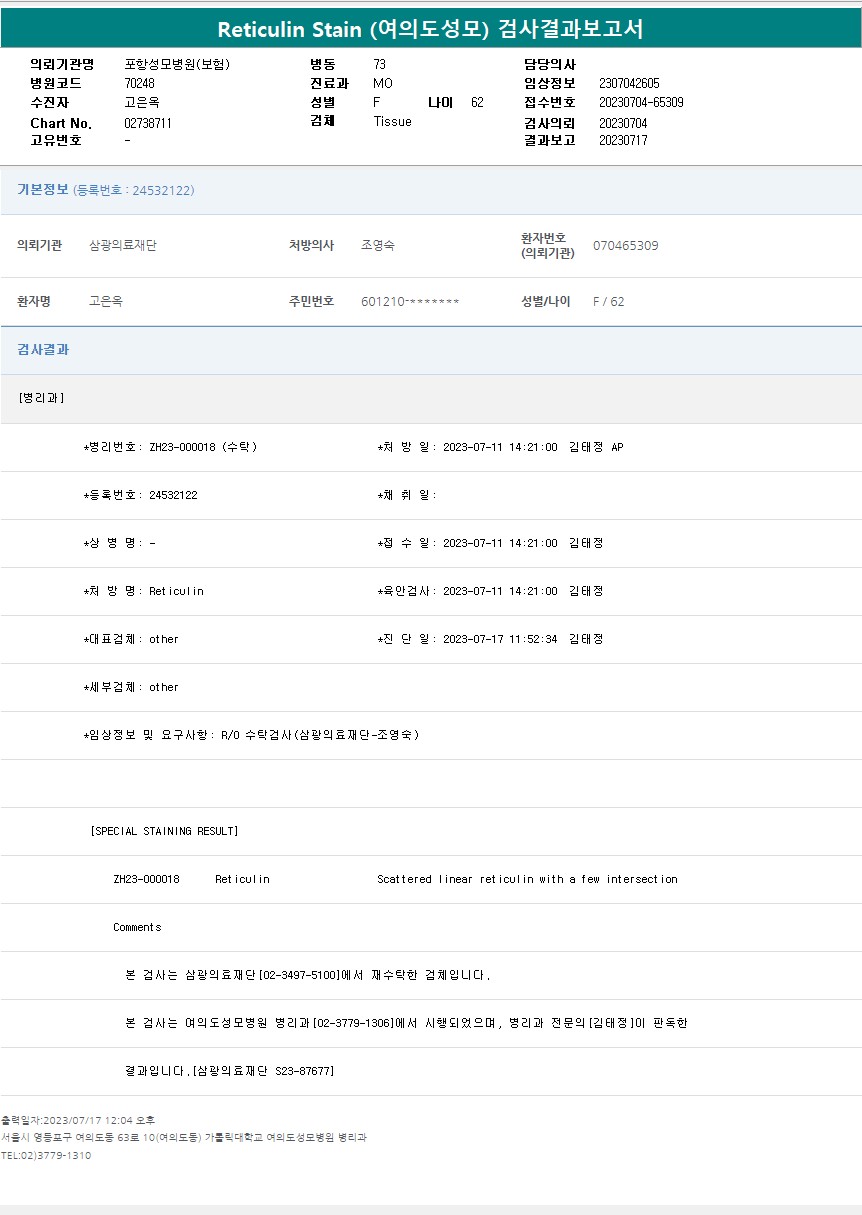Click the 처방명: Reticulin line
Screen dimensions: 862x1215
coord(143,591)
